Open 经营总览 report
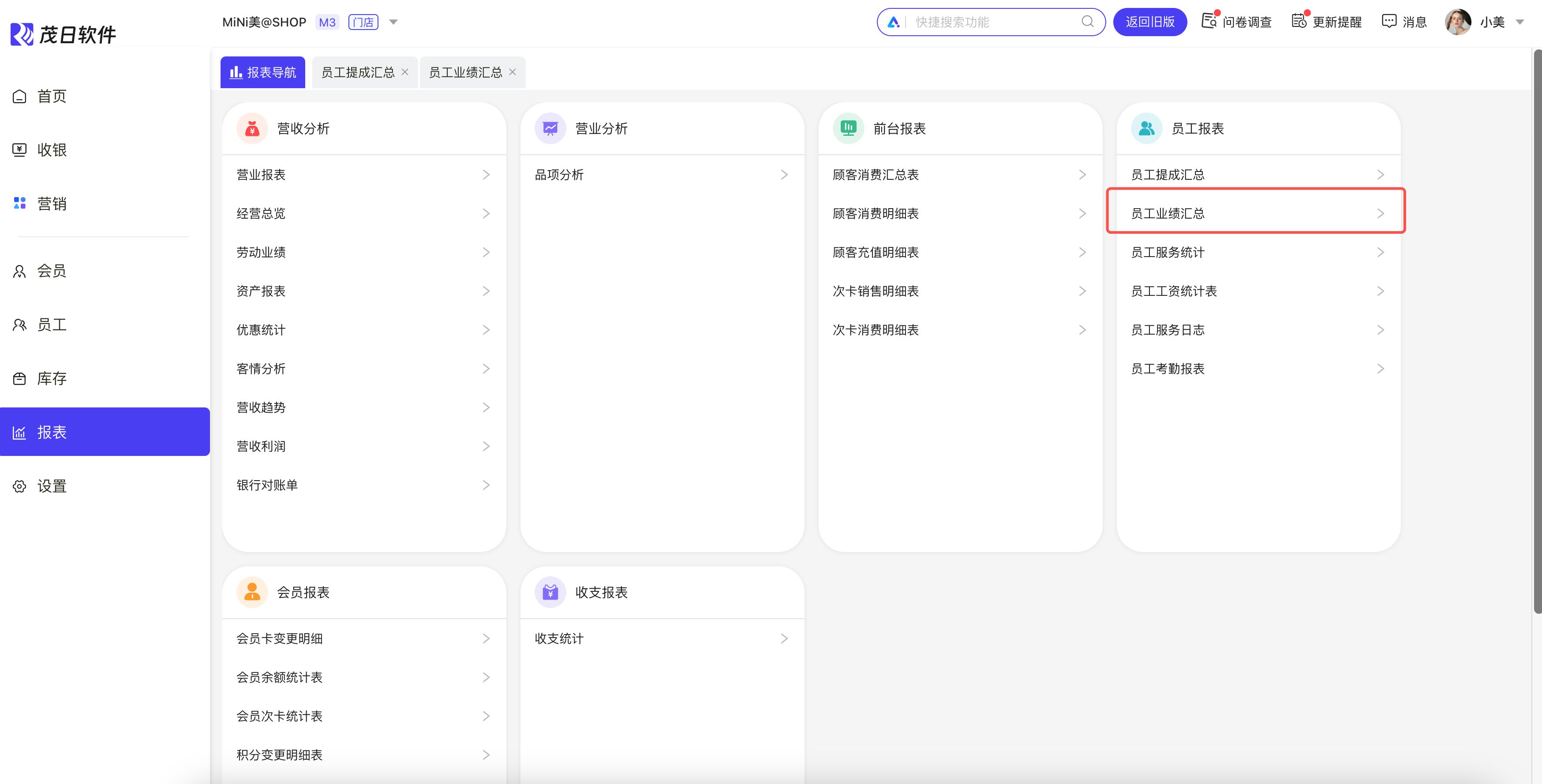 point(364,214)
